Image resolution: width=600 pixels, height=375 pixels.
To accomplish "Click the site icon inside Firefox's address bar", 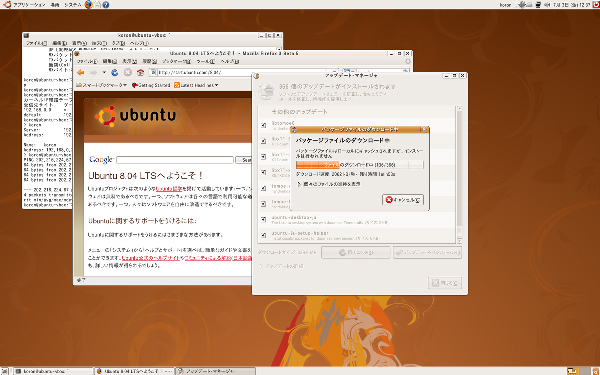I will pos(153,72).
